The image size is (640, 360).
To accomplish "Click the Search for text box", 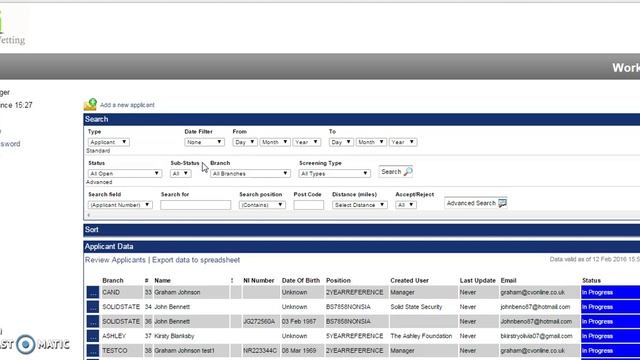I will (196, 205).
